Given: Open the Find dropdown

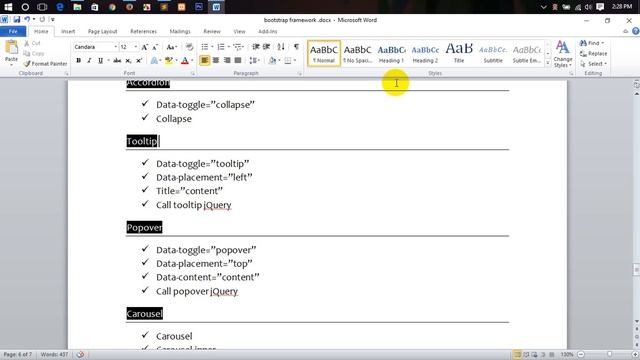Looking at the screenshot, I should pos(602,43).
